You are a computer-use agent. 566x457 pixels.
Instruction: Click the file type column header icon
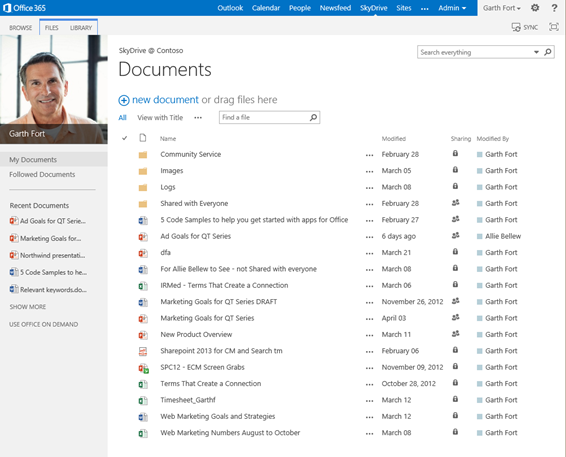143,138
